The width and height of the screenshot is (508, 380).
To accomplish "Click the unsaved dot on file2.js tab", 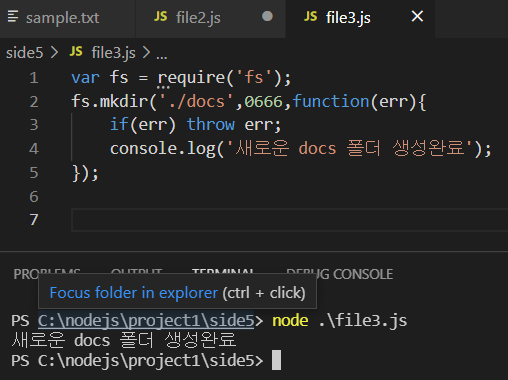I will (x=267, y=16).
